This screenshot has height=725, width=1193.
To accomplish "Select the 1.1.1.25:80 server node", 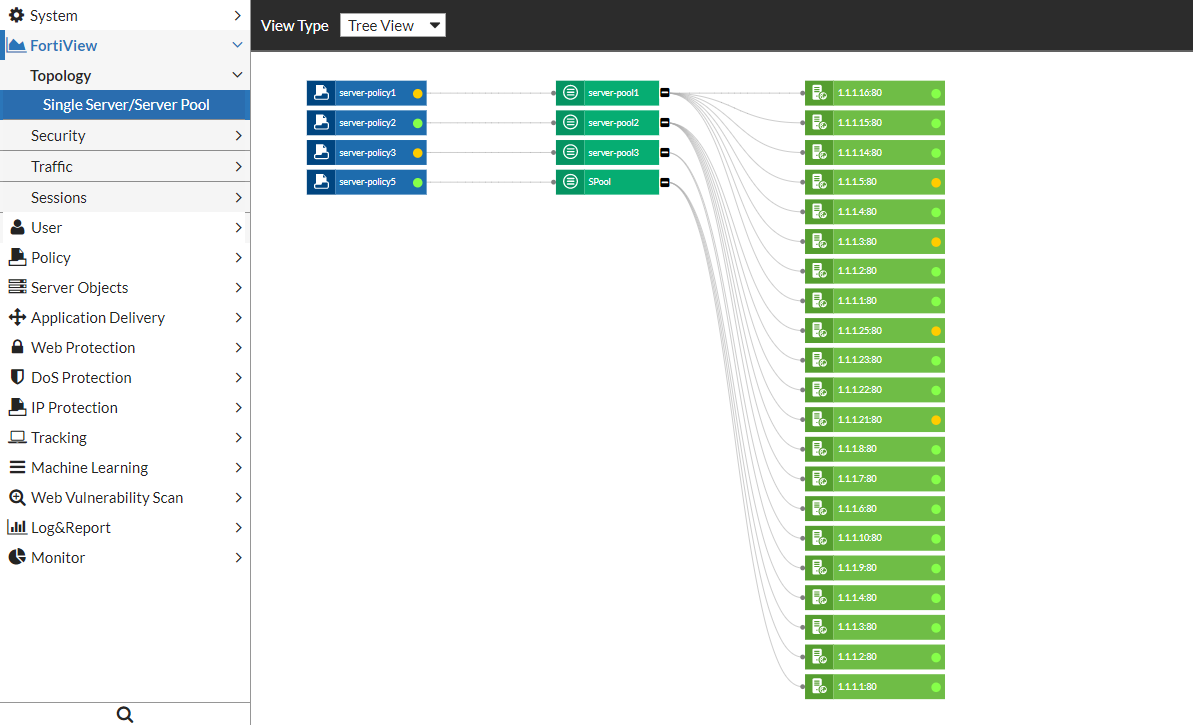I will click(x=875, y=331).
